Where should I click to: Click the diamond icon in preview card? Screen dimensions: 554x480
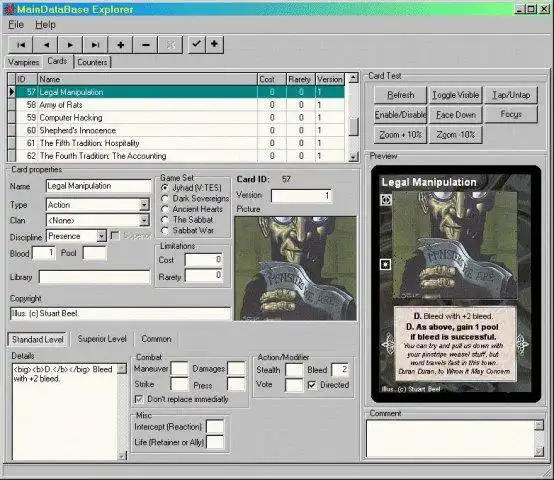point(385,200)
